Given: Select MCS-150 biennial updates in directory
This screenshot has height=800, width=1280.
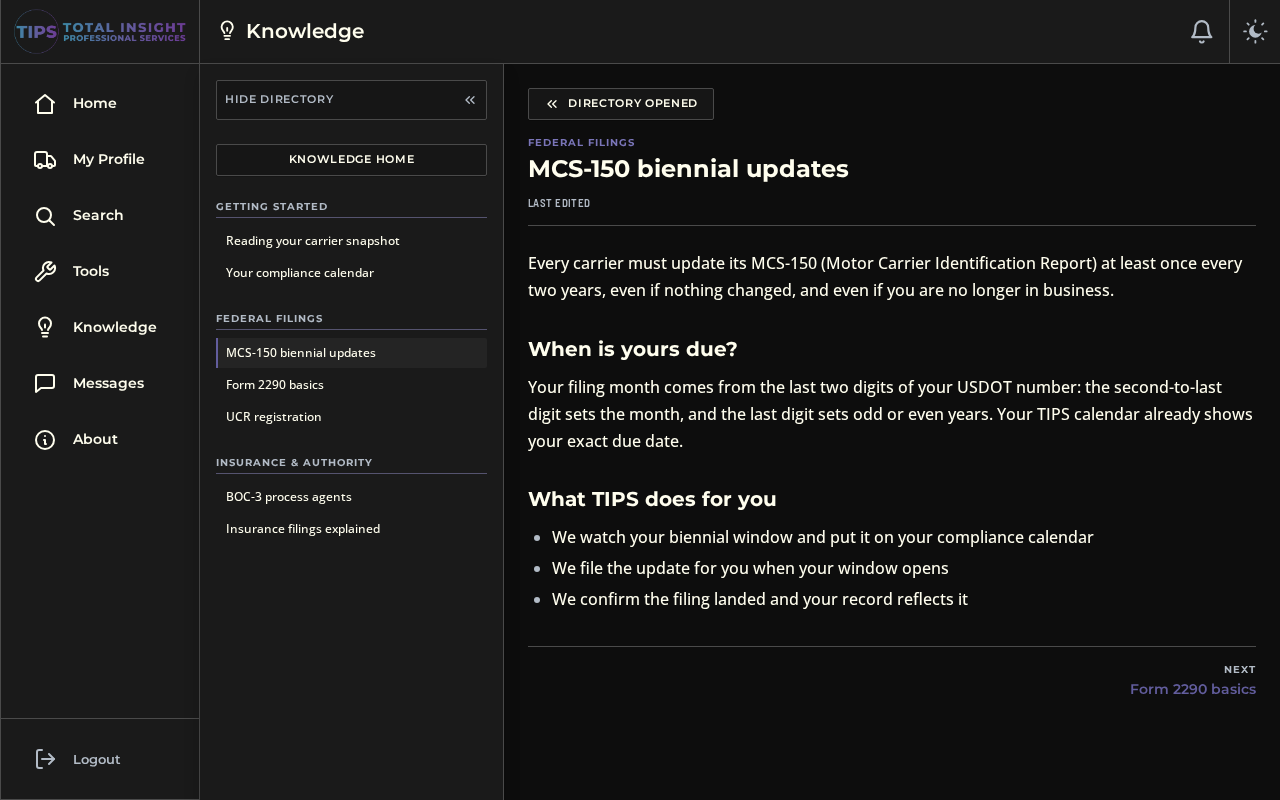Looking at the screenshot, I should coord(351,353).
